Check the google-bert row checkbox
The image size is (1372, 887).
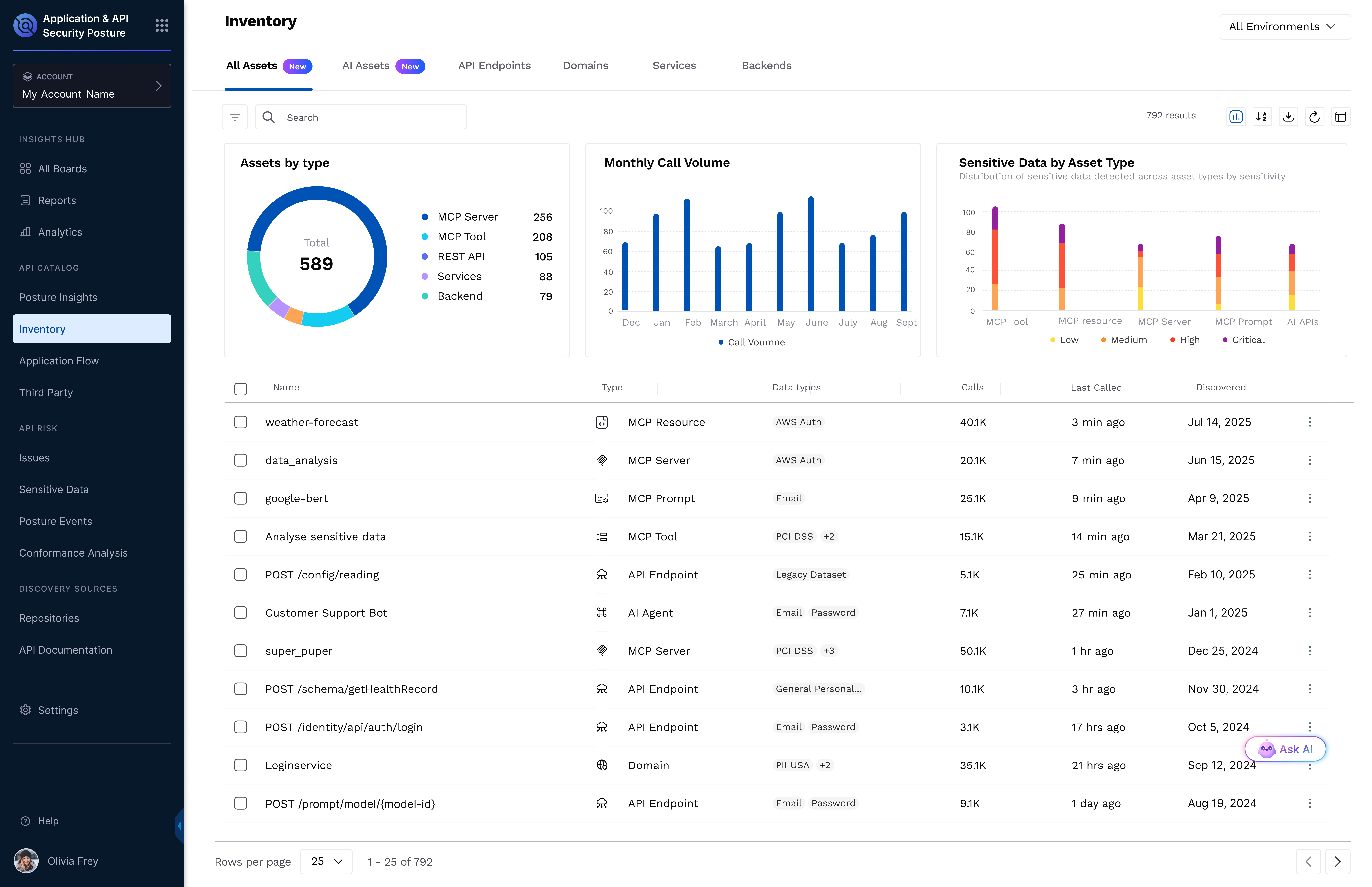[x=241, y=498]
